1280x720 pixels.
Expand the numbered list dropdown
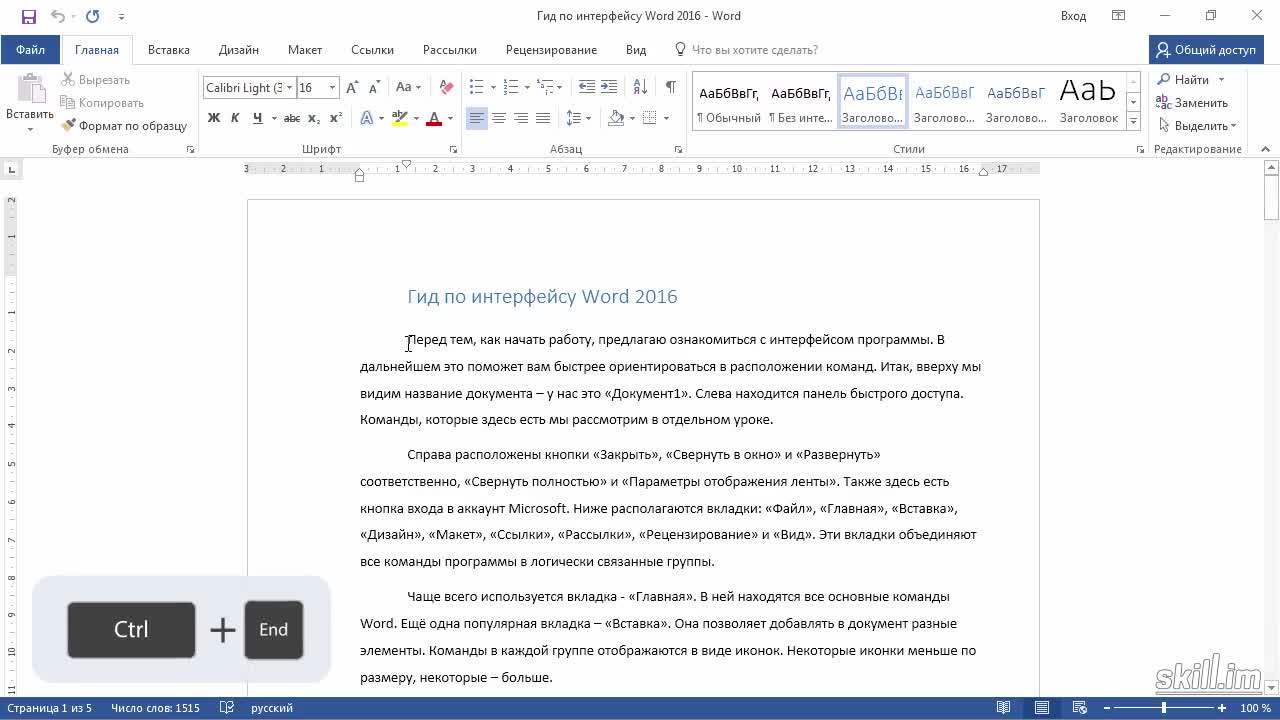526,88
